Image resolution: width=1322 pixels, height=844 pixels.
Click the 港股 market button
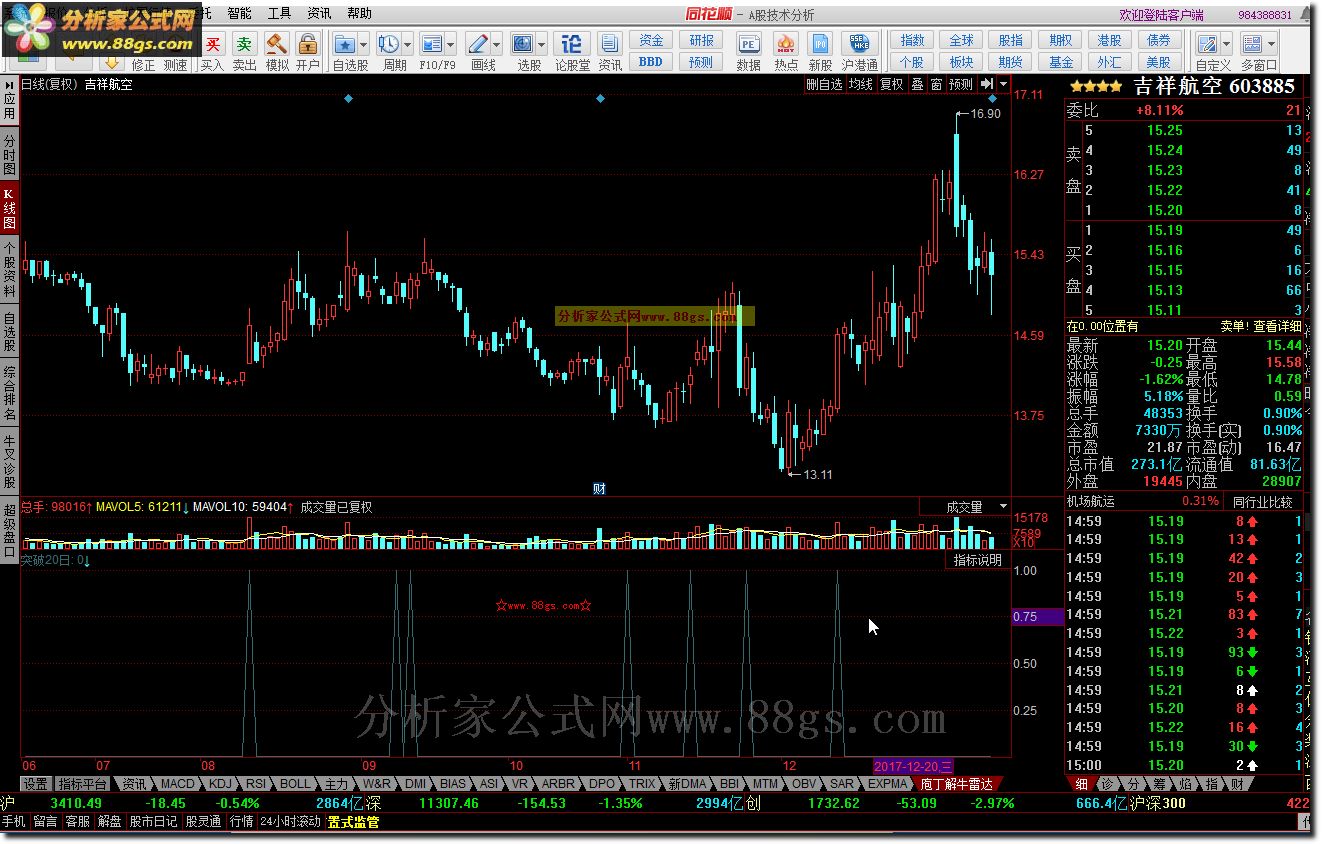coord(1109,40)
